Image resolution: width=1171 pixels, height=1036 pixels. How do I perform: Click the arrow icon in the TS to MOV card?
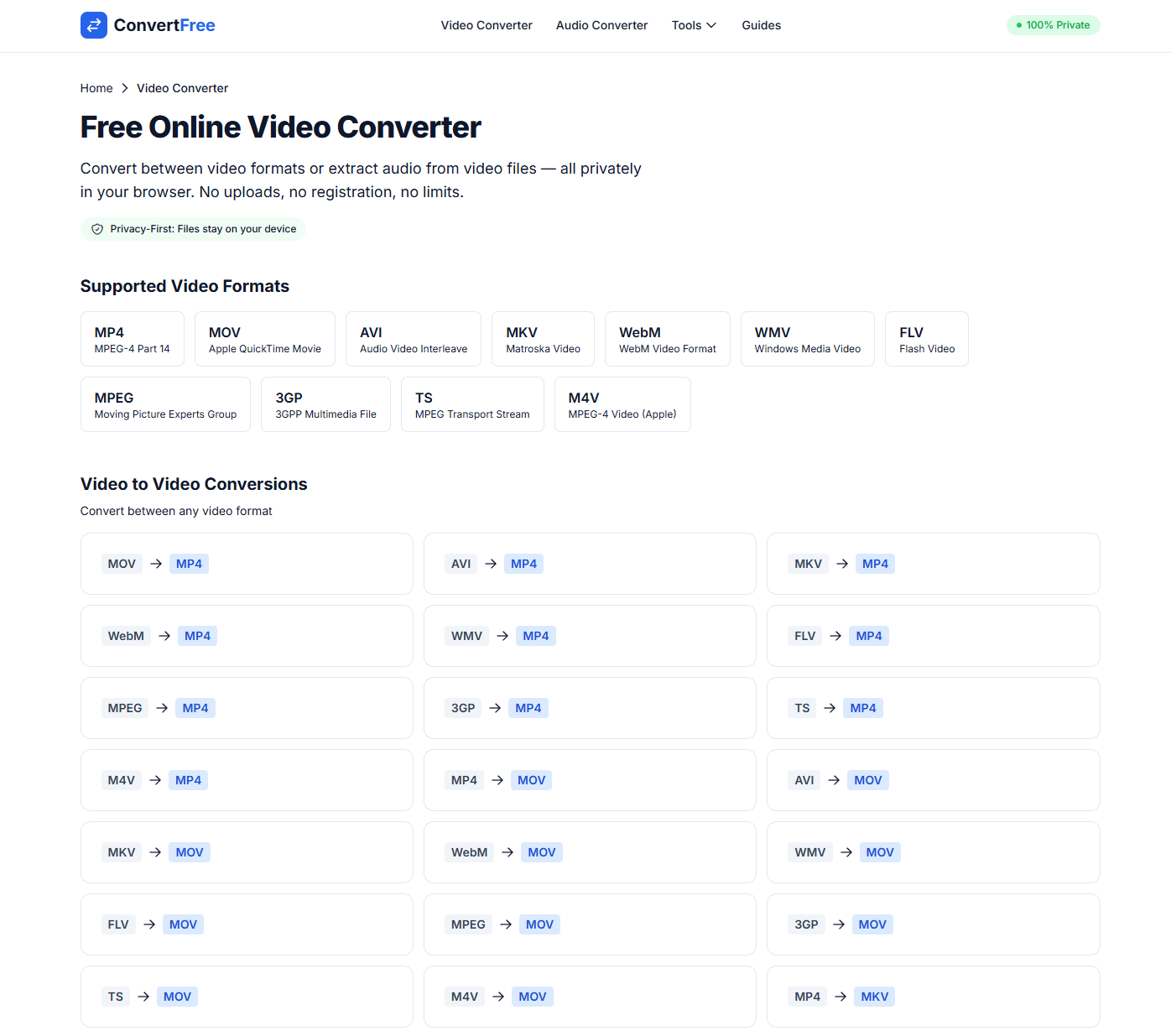point(143,996)
